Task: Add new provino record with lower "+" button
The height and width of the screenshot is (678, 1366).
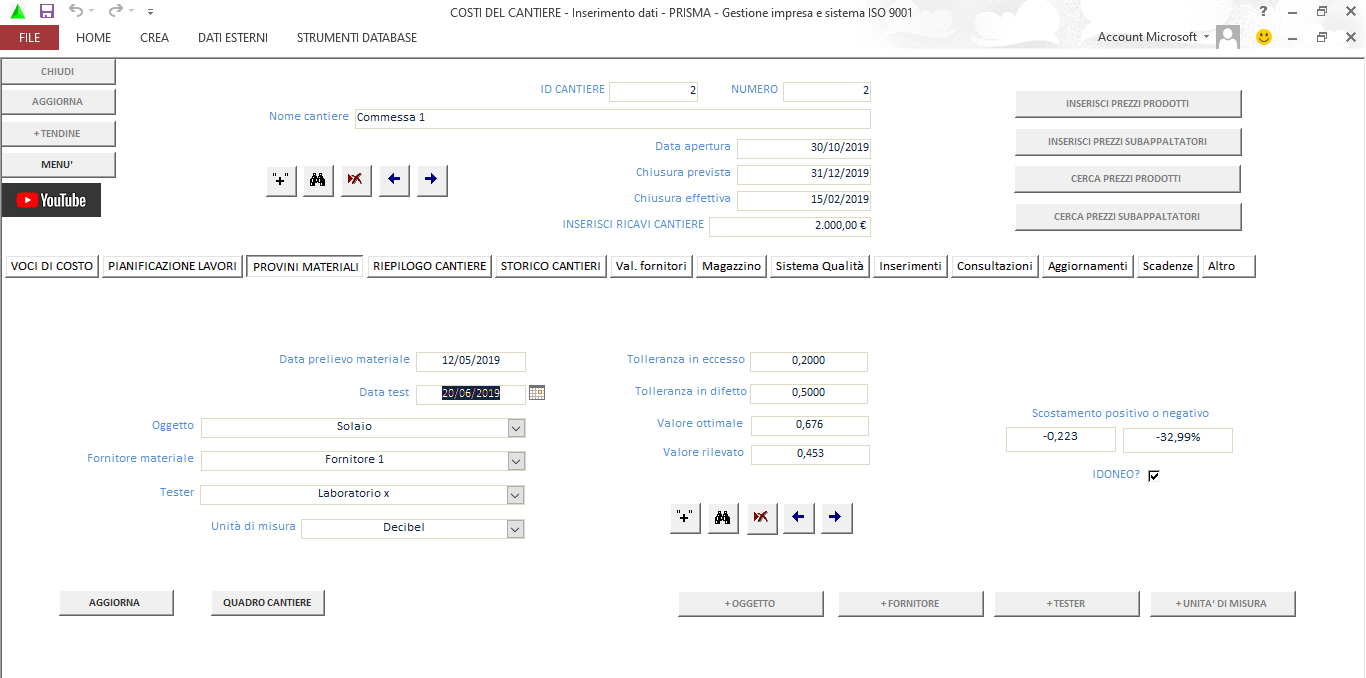Action: tap(685, 517)
